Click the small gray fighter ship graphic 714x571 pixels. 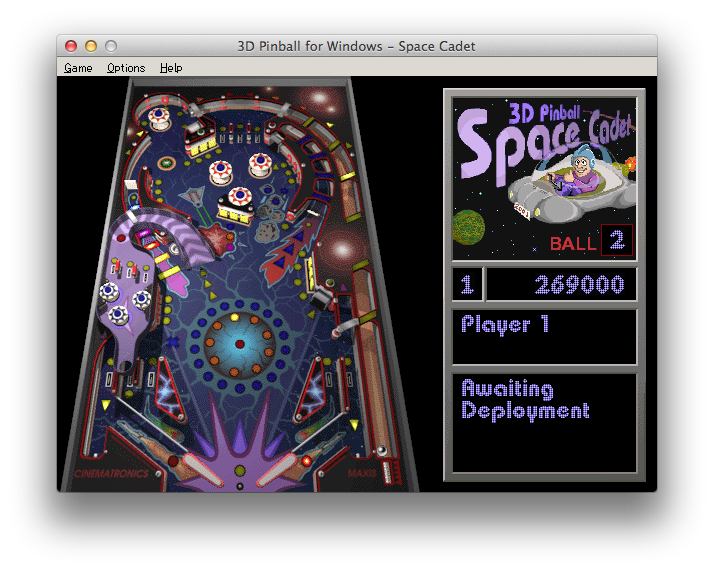192,197
